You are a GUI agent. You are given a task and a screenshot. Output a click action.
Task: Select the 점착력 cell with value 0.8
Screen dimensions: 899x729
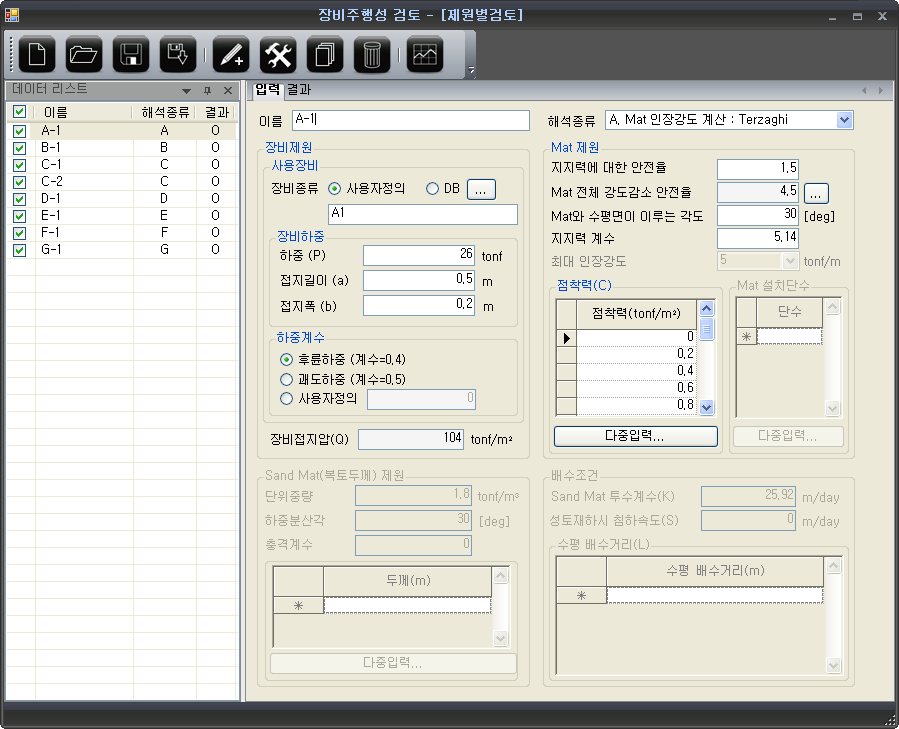point(636,405)
